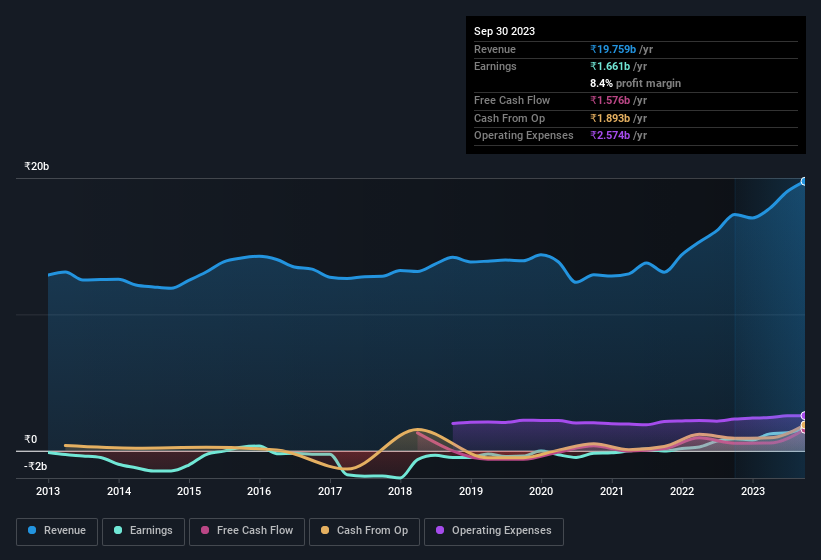The width and height of the screenshot is (821, 560).
Task: Click the 2018 x-axis label
Action: 400,491
